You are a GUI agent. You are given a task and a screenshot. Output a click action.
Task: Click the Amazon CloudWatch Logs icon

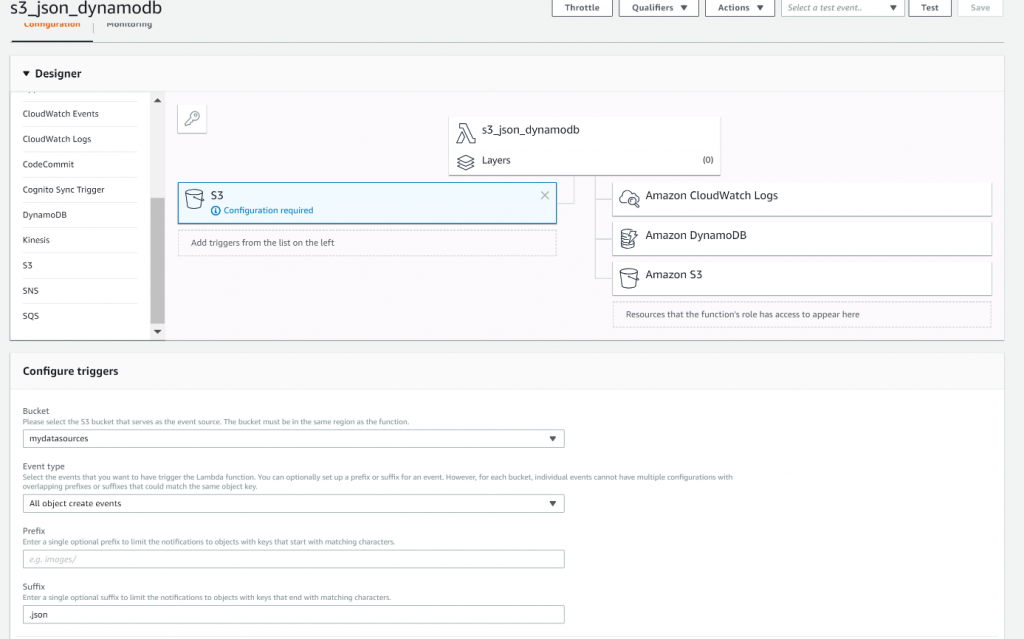[x=629, y=199]
